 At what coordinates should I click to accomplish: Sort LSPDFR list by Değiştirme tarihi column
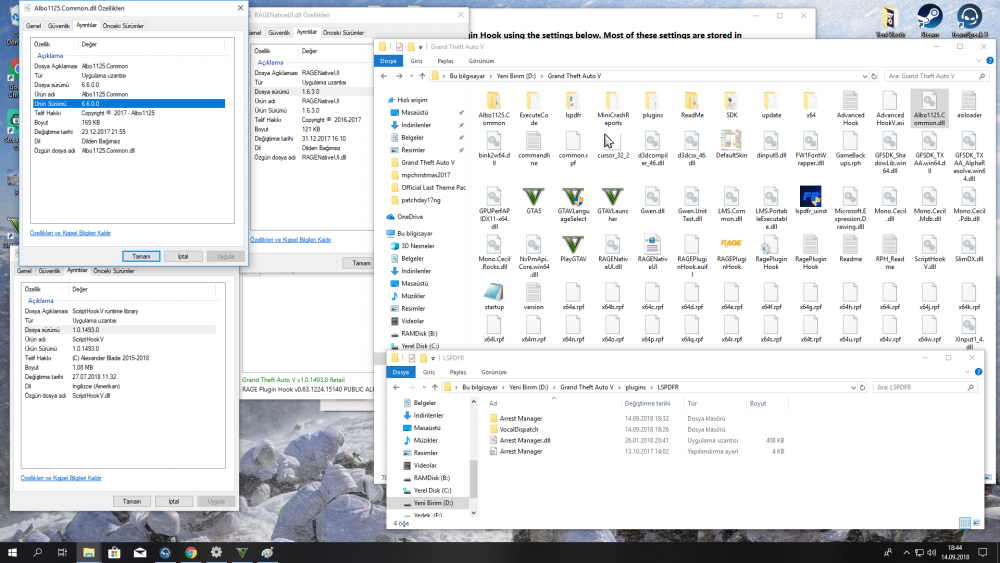(x=647, y=403)
